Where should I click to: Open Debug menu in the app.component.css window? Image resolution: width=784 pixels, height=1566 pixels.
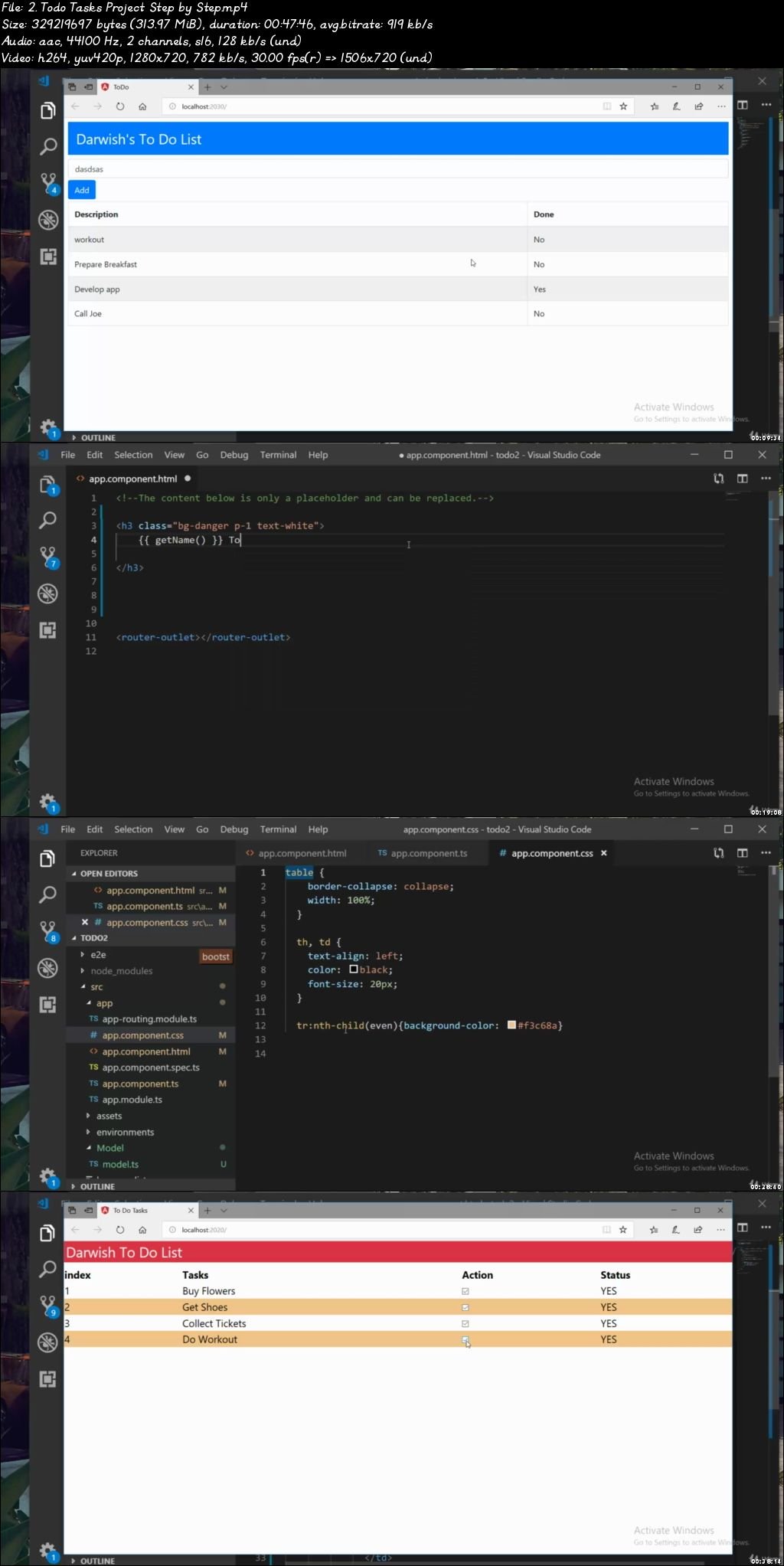(234, 829)
